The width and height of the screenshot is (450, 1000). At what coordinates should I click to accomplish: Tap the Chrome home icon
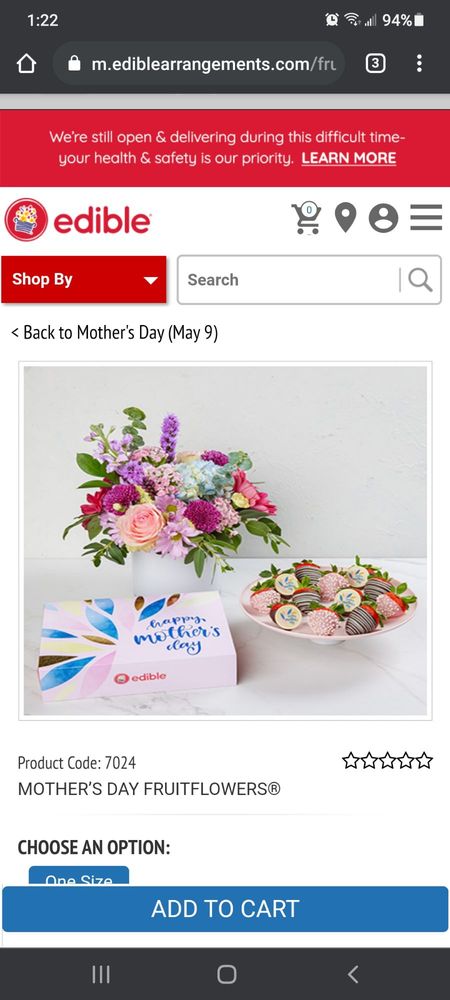pyautogui.click(x=26, y=63)
